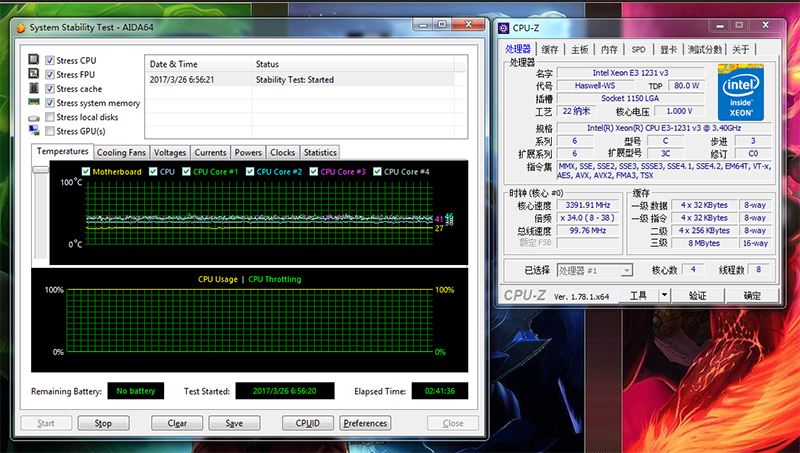The image size is (800, 453).
Task: Click the Save button
Action: tap(234, 423)
